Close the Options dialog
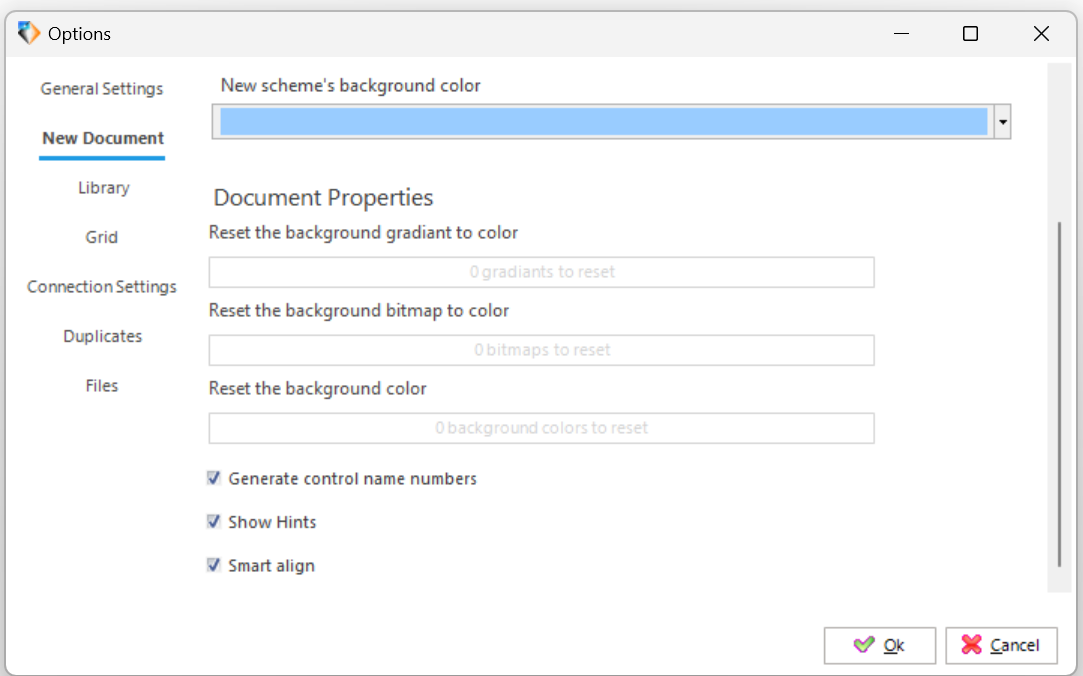This screenshot has height=676, width=1083. pyautogui.click(x=1042, y=33)
